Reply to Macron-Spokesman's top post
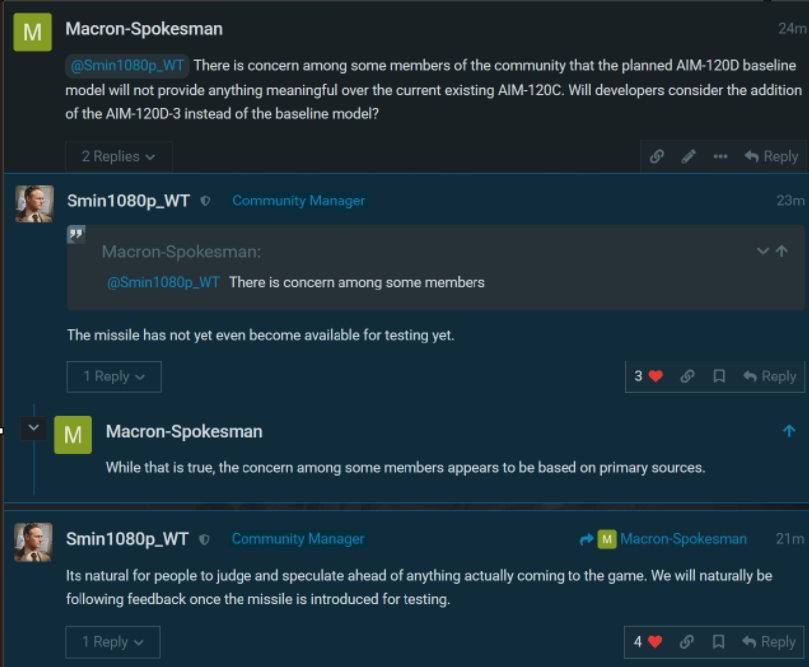 pos(770,156)
